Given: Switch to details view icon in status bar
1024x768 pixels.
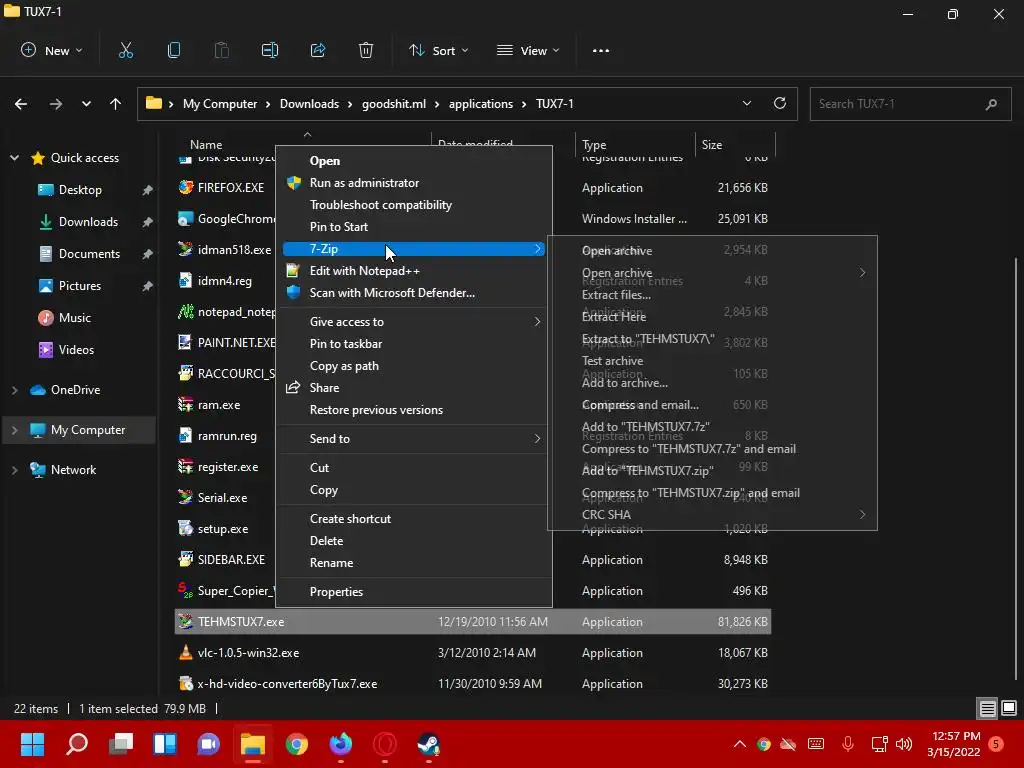Looking at the screenshot, I should [x=987, y=709].
